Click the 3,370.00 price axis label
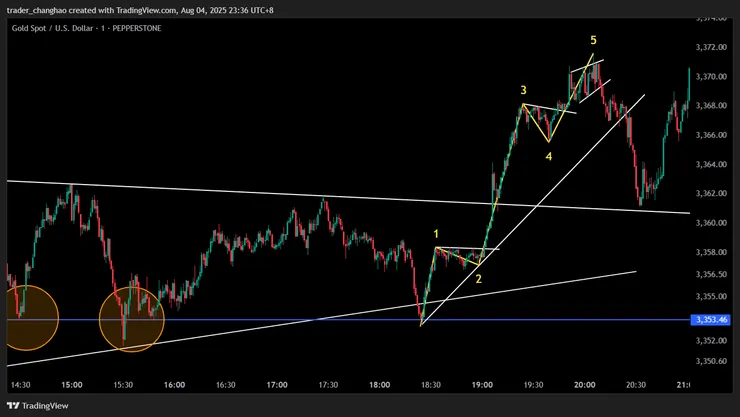740x417 pixels. pyautogui.click(x=711, y=76)
